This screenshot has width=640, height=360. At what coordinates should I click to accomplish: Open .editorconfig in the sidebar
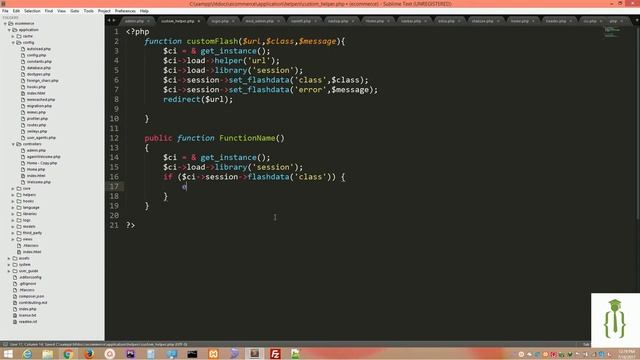[x=30, y=277]
